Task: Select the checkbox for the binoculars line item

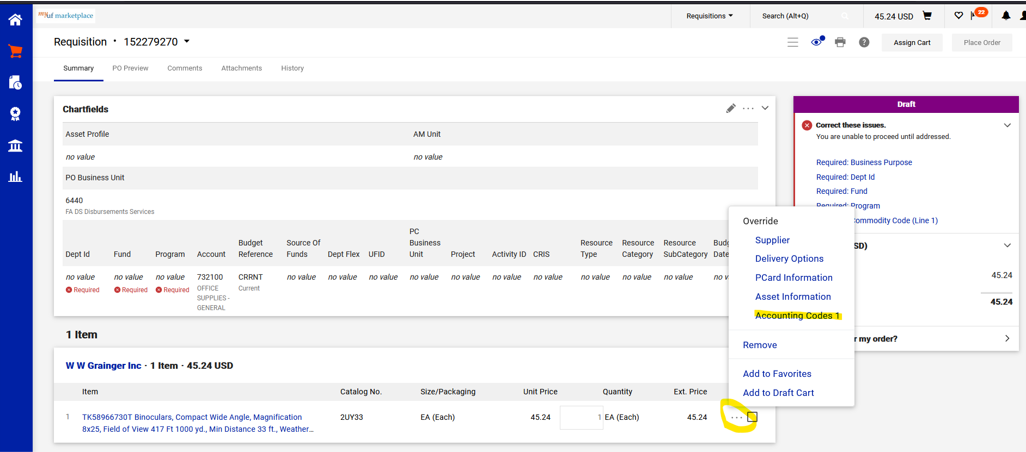Action: click(x=753, y=417)
